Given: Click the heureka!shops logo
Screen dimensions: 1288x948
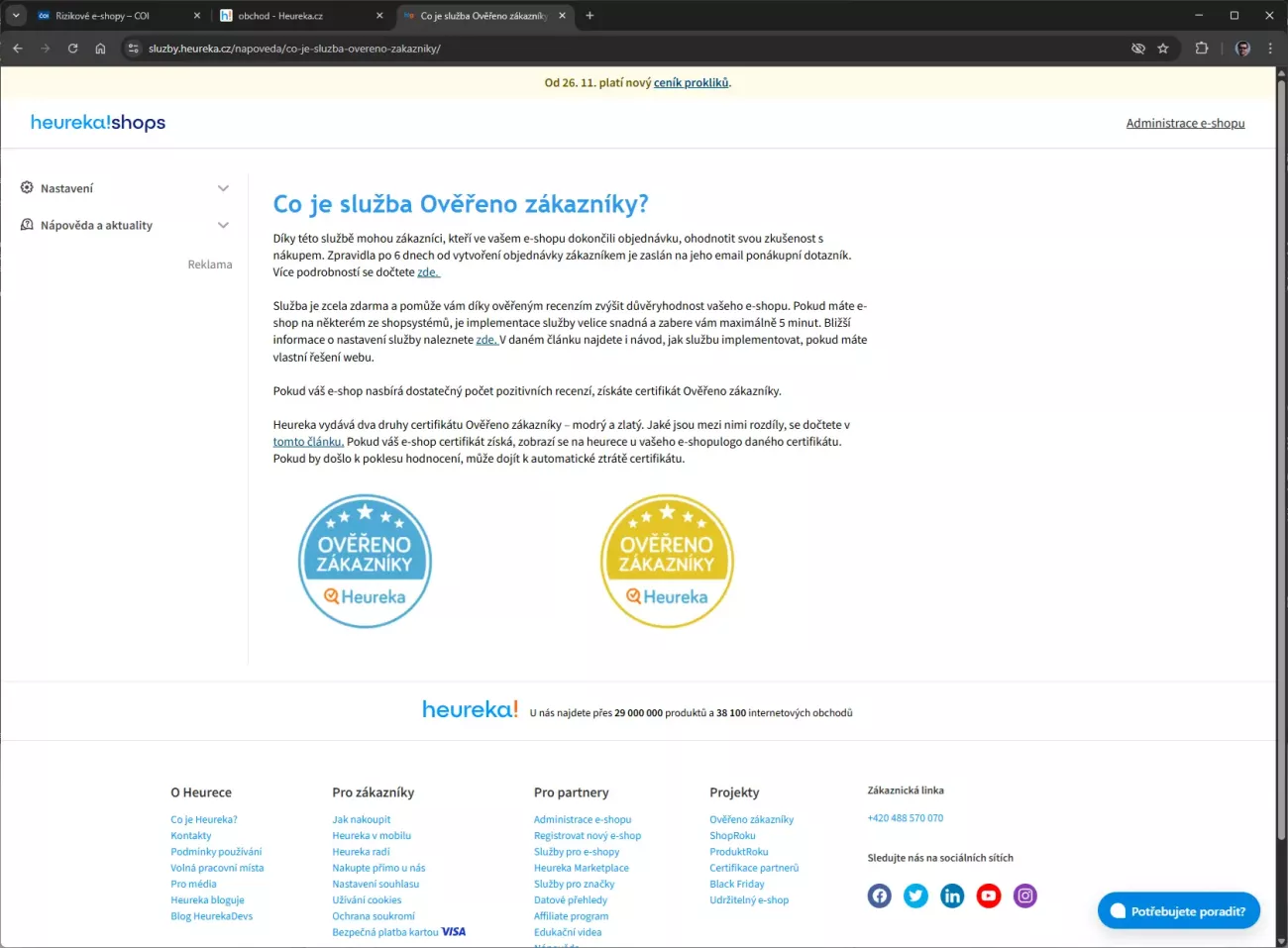Looking at the screenshot, I should click(98, 123).
